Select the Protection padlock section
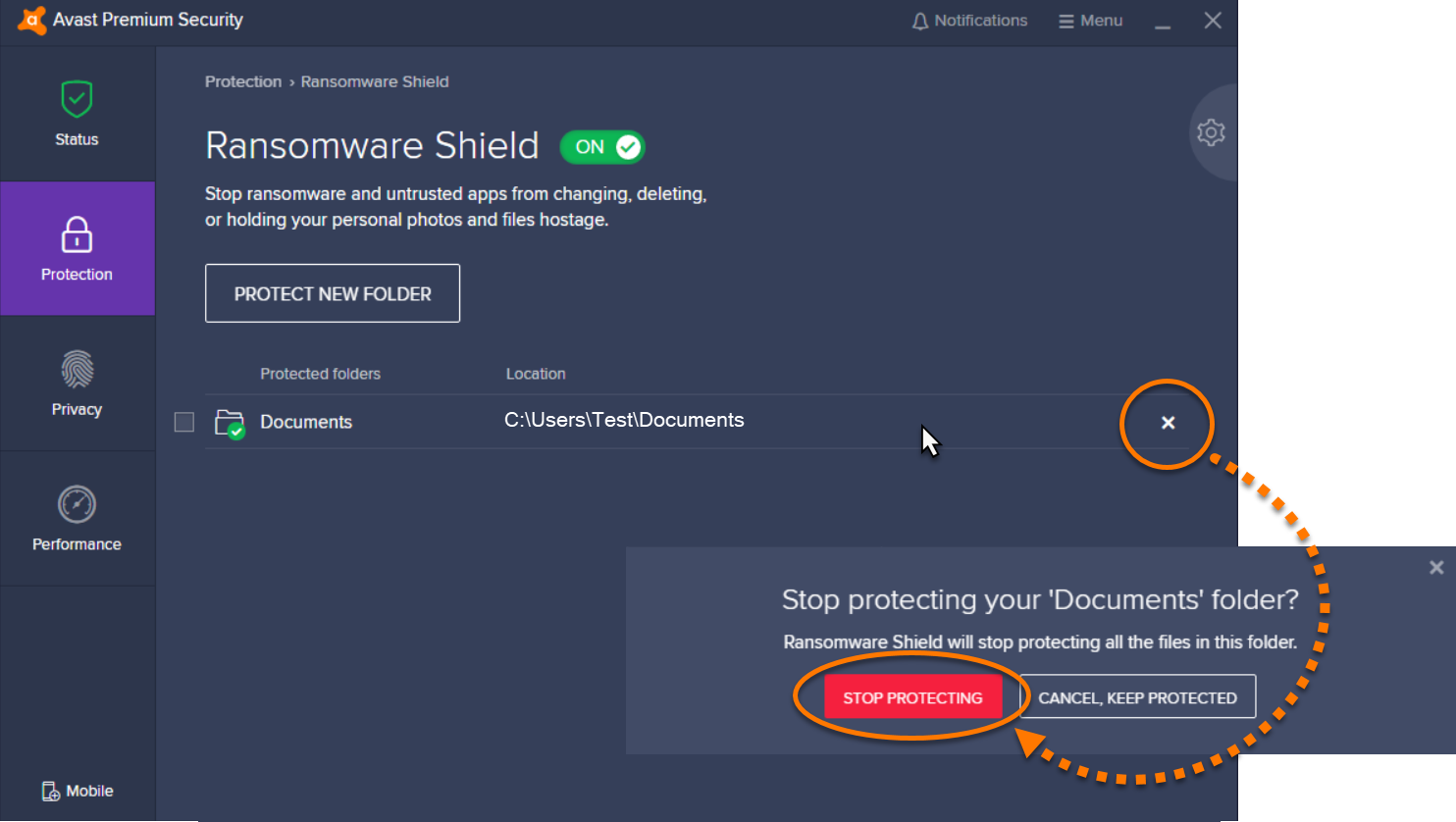 [x=77, y=249]
